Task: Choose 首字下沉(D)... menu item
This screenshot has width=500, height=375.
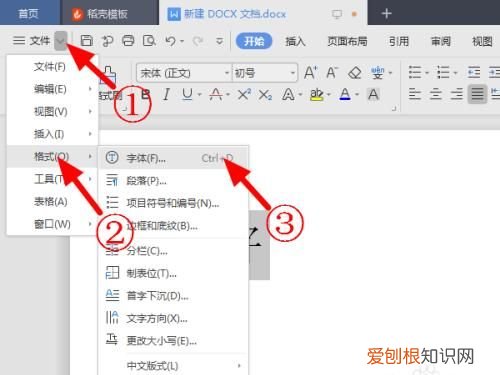Action: click(173, 296)
